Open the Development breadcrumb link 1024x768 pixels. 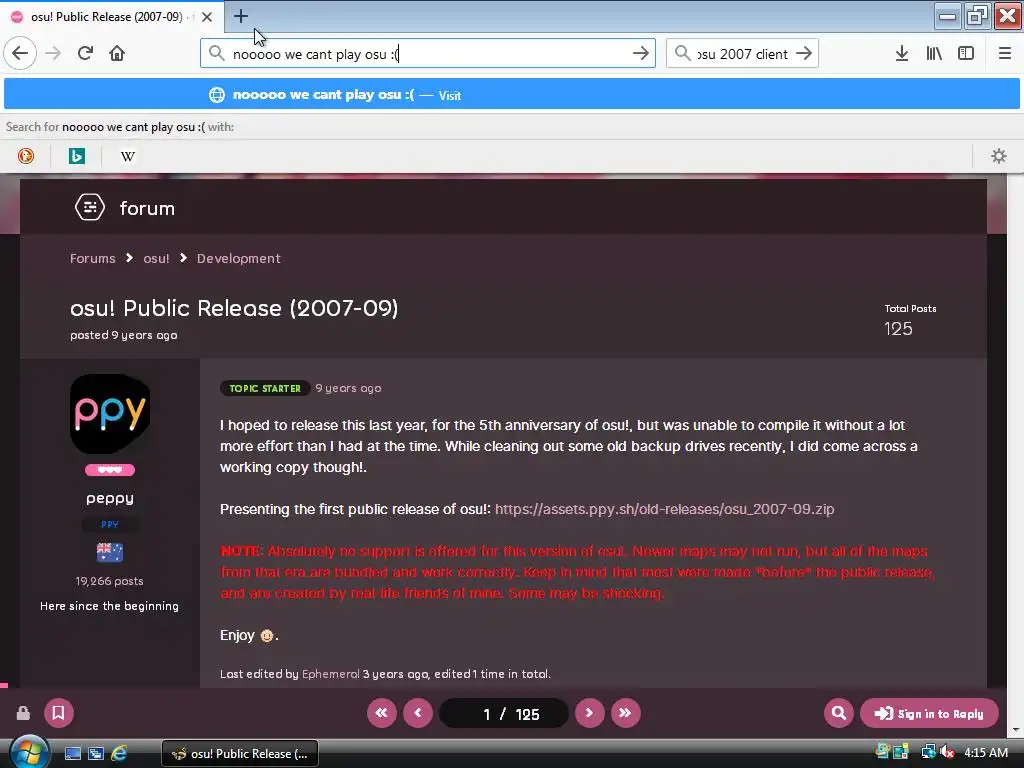click(238, 259)
